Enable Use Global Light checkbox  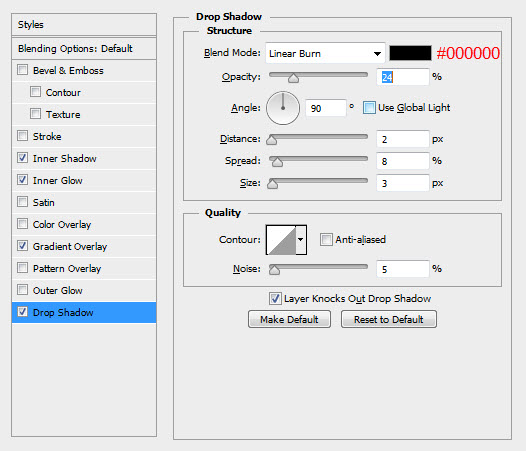369,108
